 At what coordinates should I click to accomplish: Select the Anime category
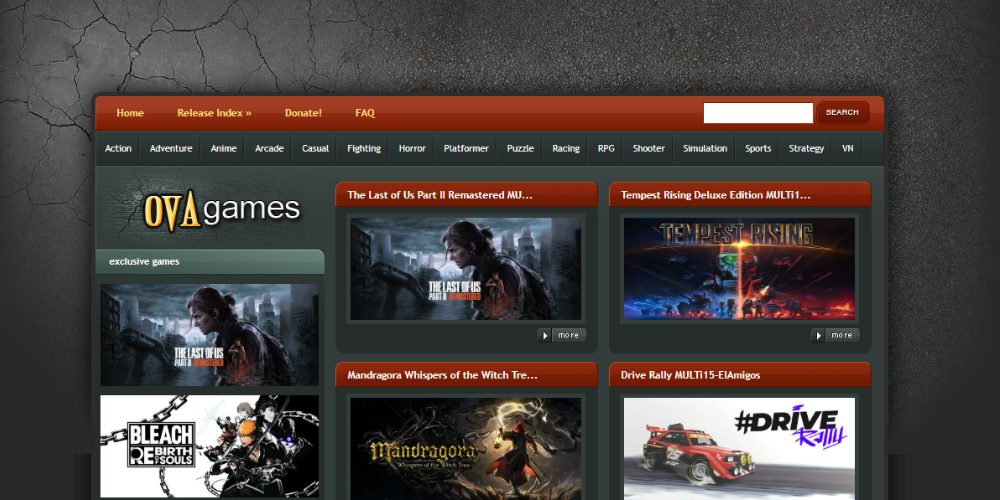click(224, 149)
